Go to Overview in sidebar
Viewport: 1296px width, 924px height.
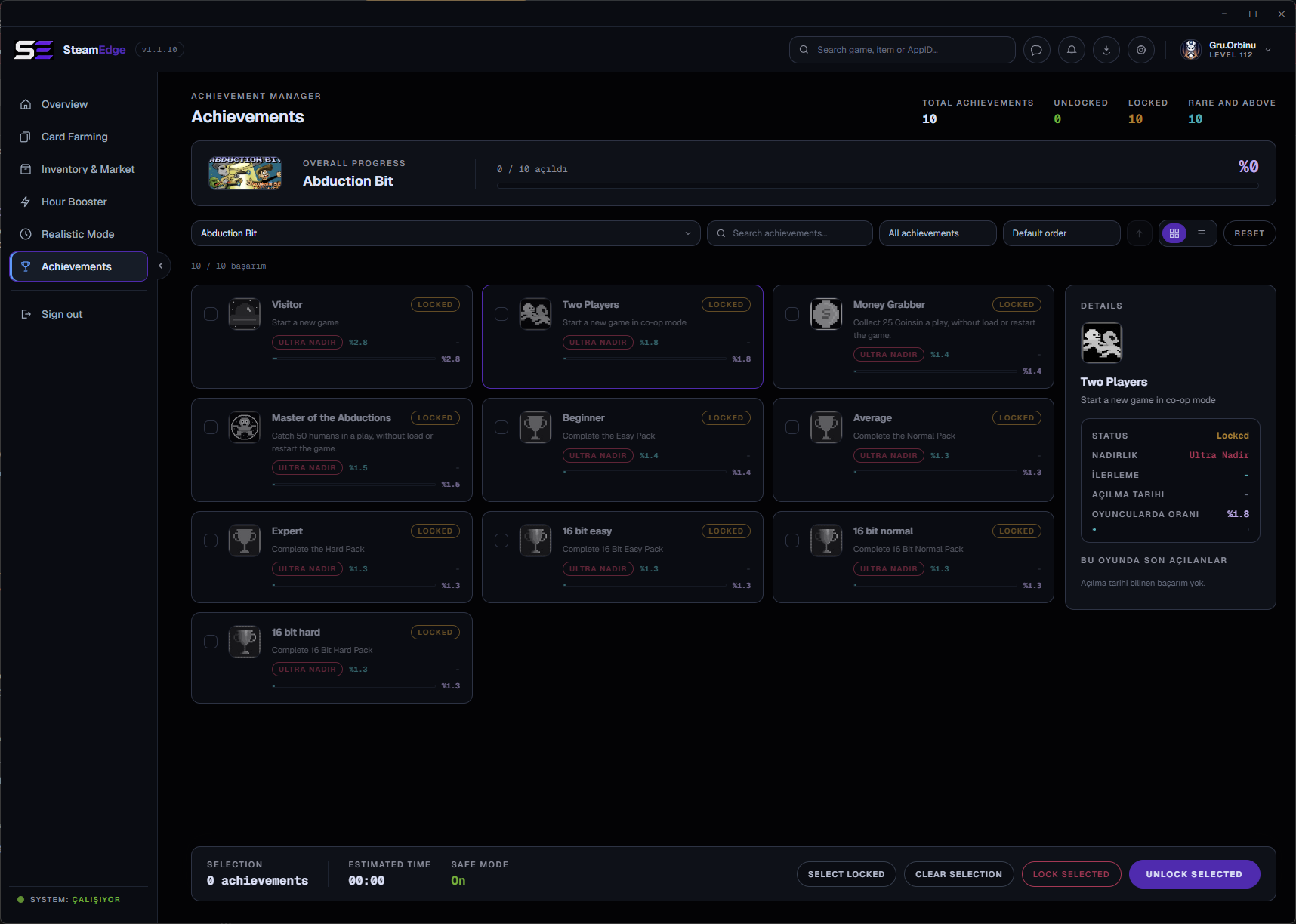point(79,104)
